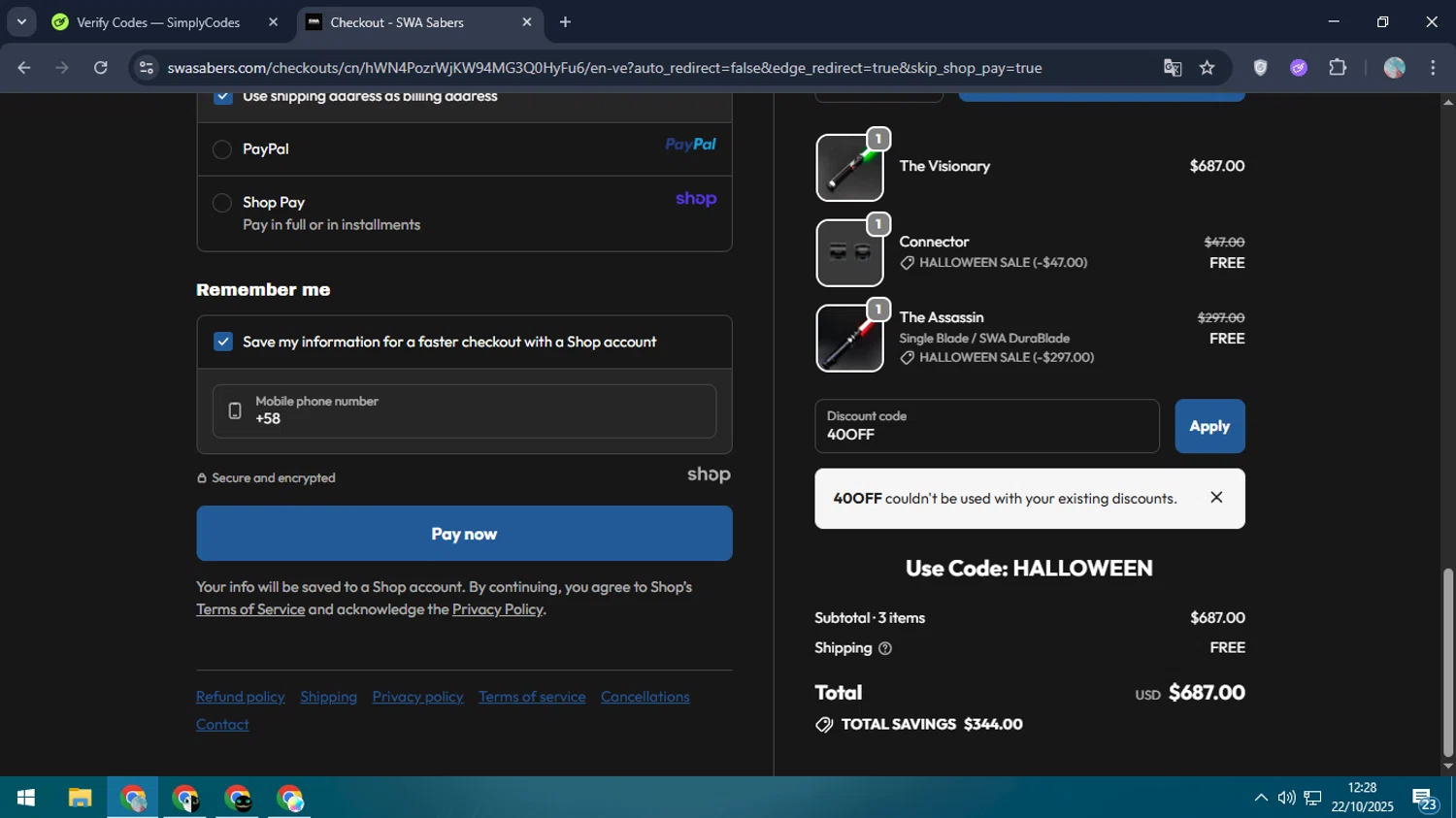Open the Chrome profile avatar

coord(1395,68)
